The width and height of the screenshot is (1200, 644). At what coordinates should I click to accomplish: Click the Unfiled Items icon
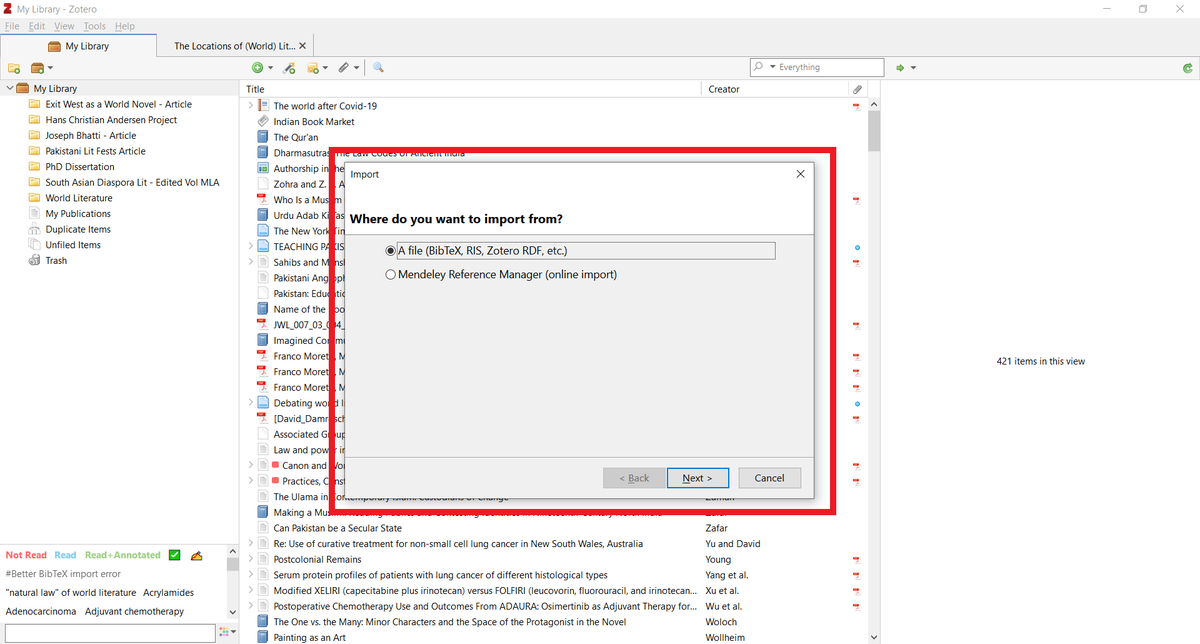[x=34, y=245]
